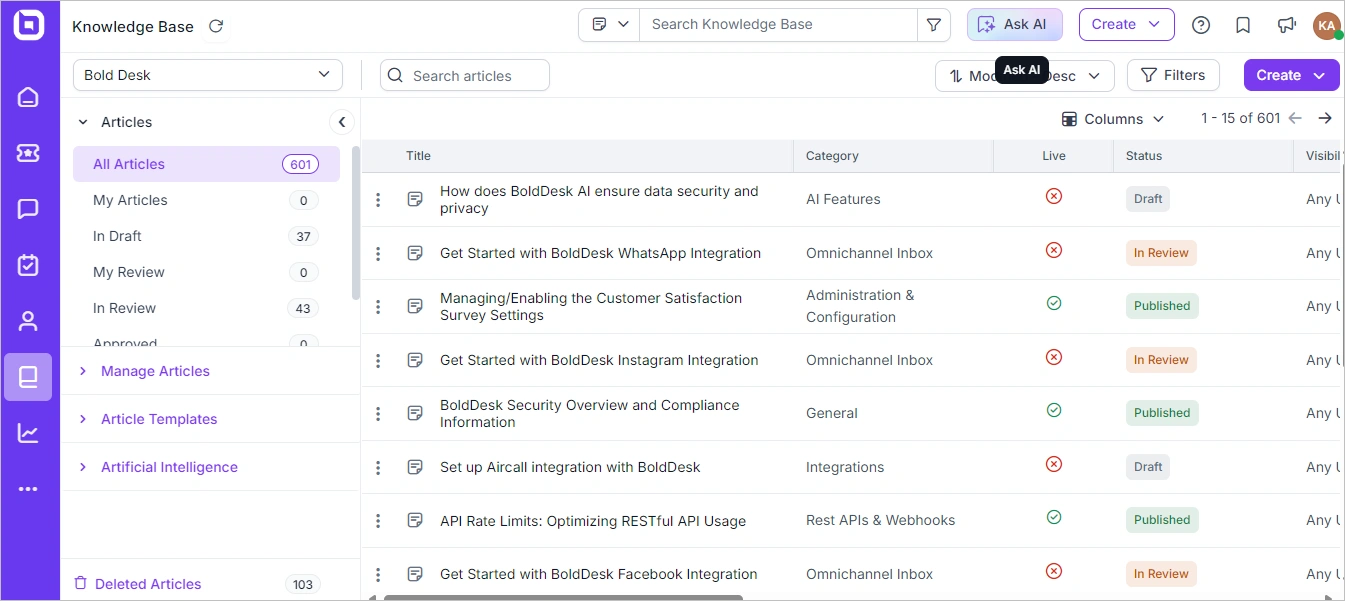Image resolution: width=1345 pixels, height=601 pixels.
Task: Open row menu for Customer Satisfaction Survey article
Action: pyautogui.click(x=378, y=307)
